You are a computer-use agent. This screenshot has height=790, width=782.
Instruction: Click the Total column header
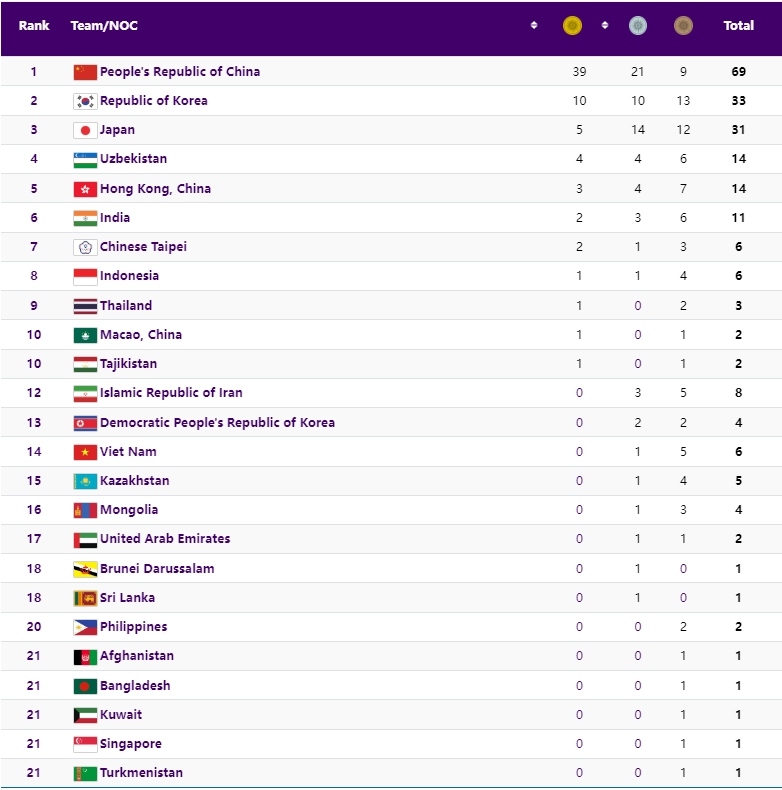coord(738,26)
